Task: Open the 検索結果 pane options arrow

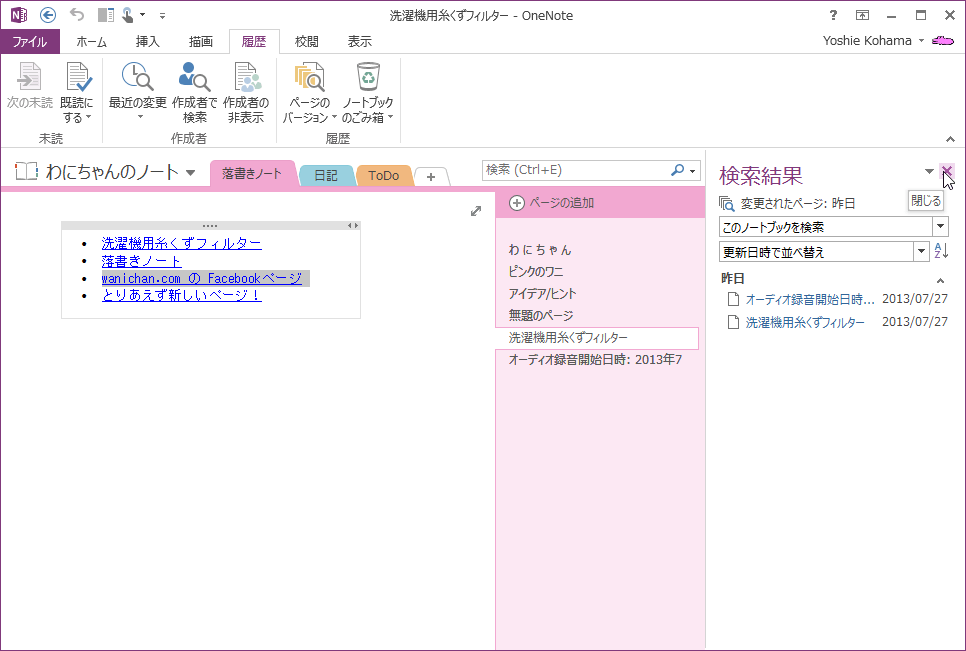Action: click(x=929, y=172)
